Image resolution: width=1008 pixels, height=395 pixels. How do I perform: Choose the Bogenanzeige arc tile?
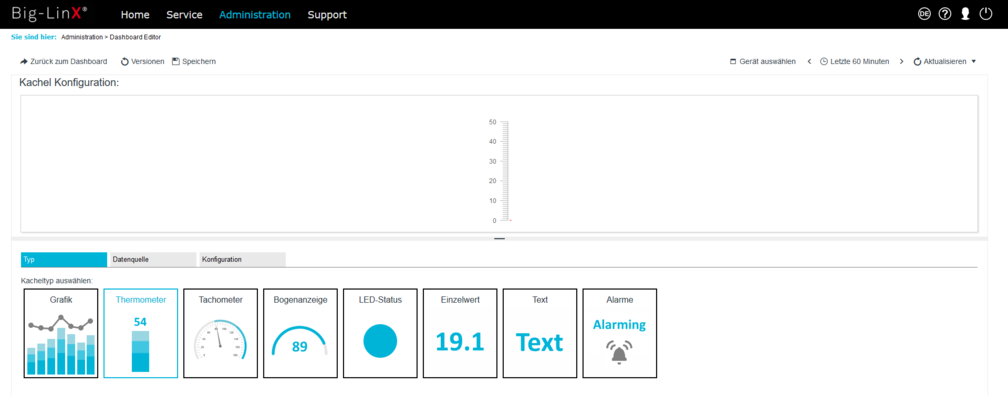click(x=300, y=333)
